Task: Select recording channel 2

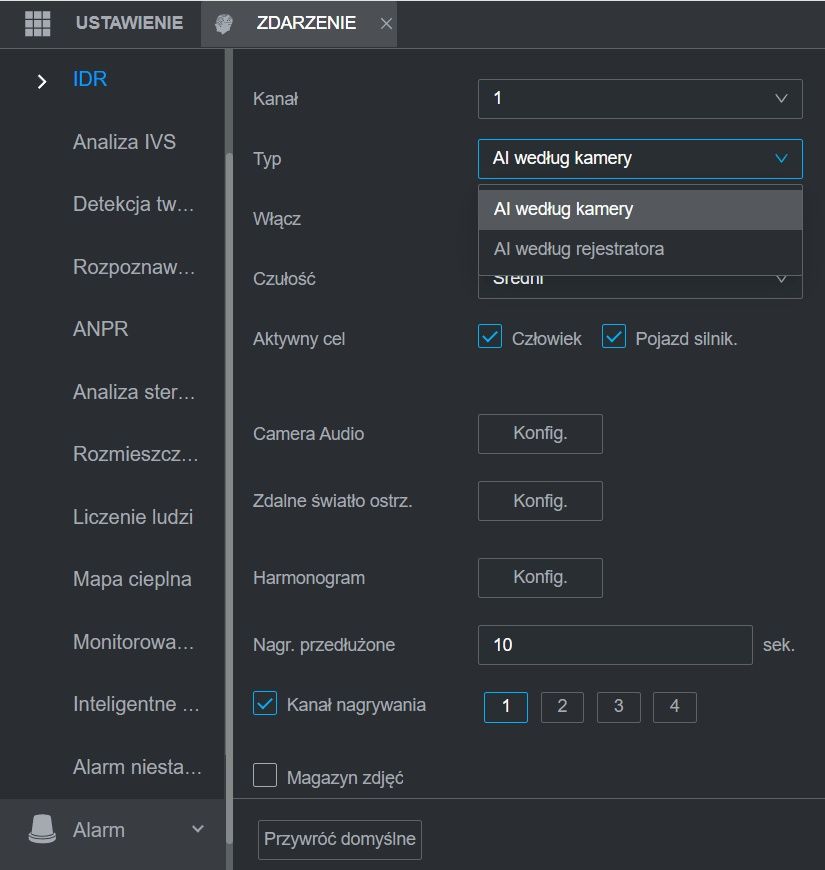Action: tap(563, 707)
